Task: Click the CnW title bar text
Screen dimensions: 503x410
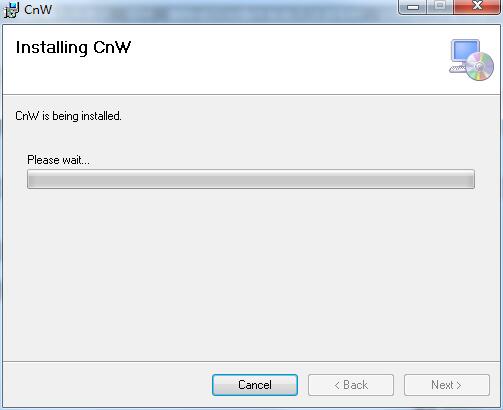Action: 38,10
